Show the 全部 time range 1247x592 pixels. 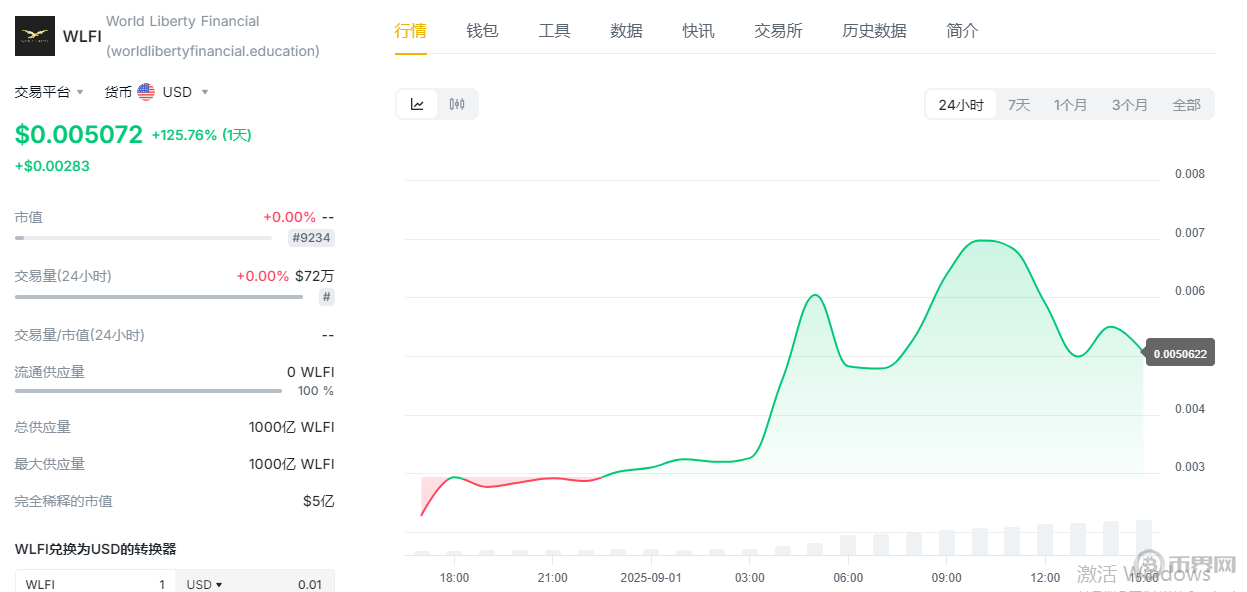click(1186, 105)
